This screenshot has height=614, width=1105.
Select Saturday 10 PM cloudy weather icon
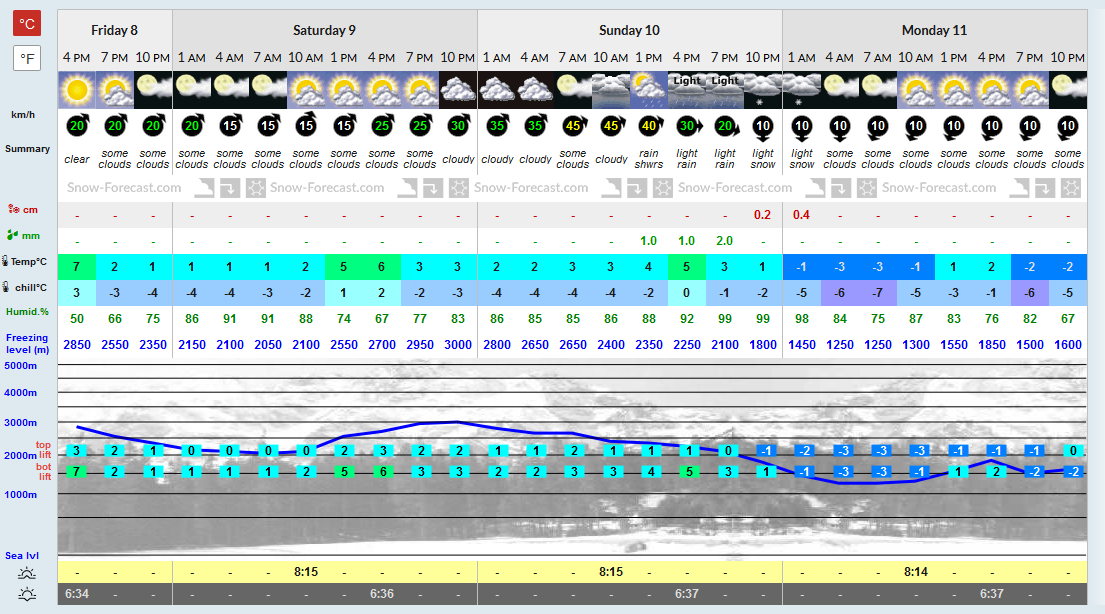tap(458, 90)
